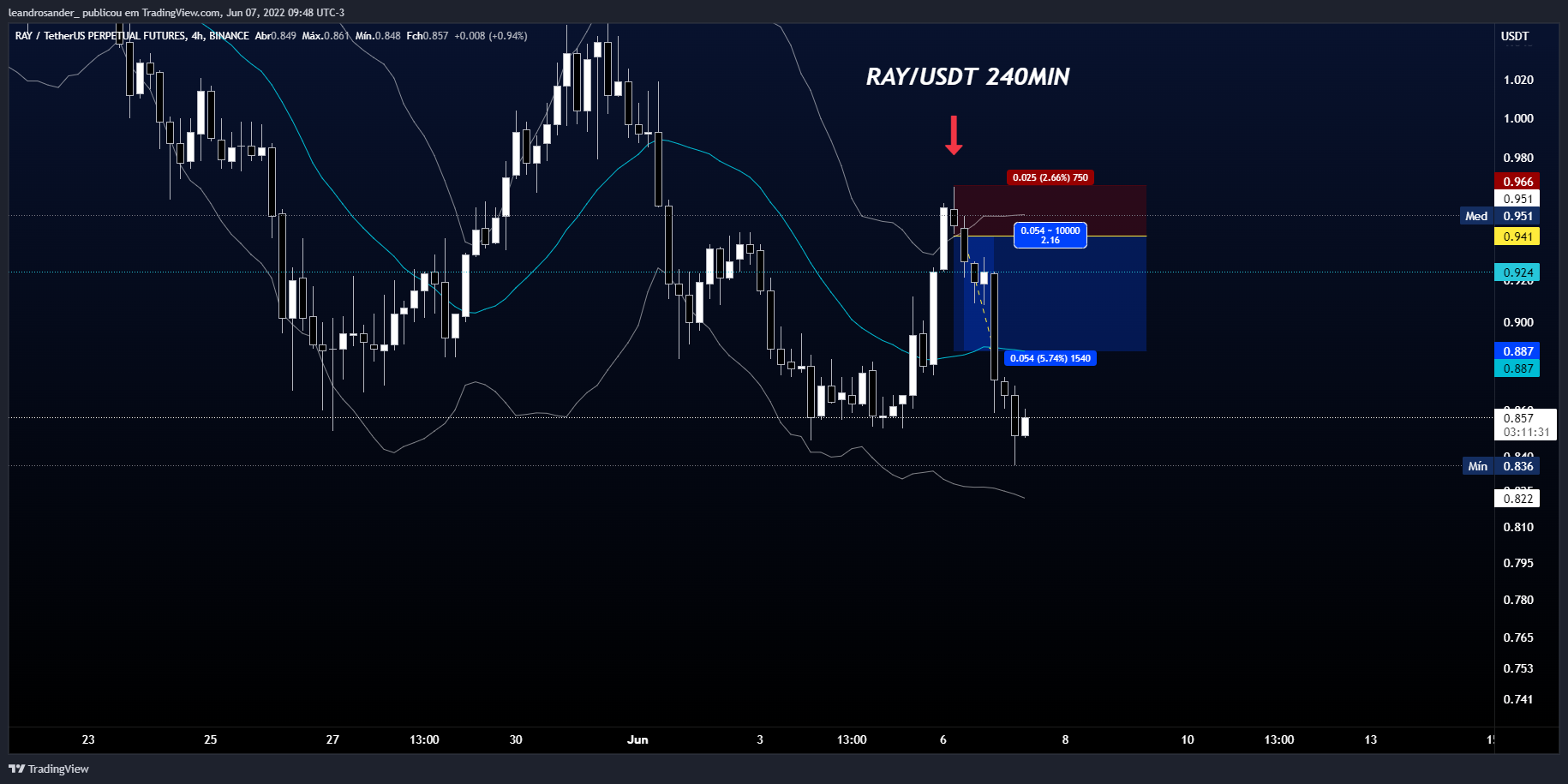1568x784 pixels.
Task: Click the Med 0.951 price line label
Action: point(1500,216)
